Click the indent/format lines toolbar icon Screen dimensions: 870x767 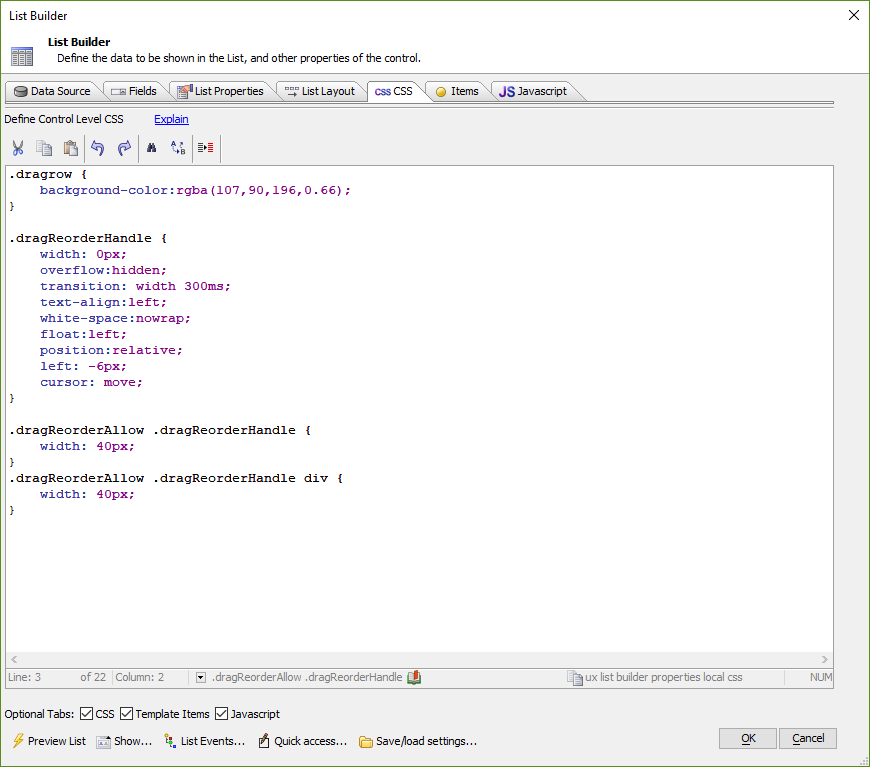[206, 148]
